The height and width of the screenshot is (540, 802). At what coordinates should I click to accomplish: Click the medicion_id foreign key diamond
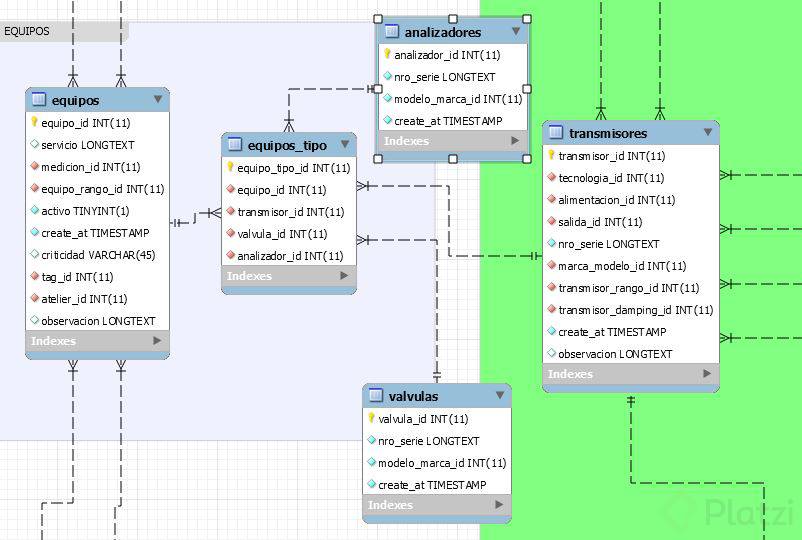[34, 166]
